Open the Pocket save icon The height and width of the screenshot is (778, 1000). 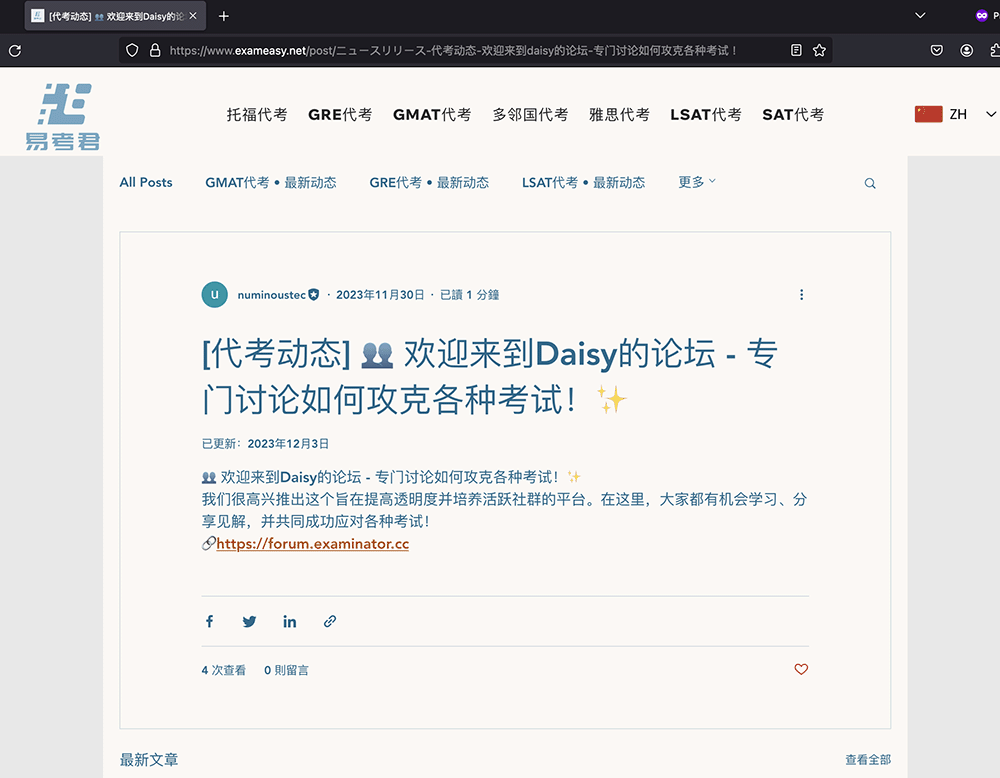pyautogui.click(x=937, y=50)
